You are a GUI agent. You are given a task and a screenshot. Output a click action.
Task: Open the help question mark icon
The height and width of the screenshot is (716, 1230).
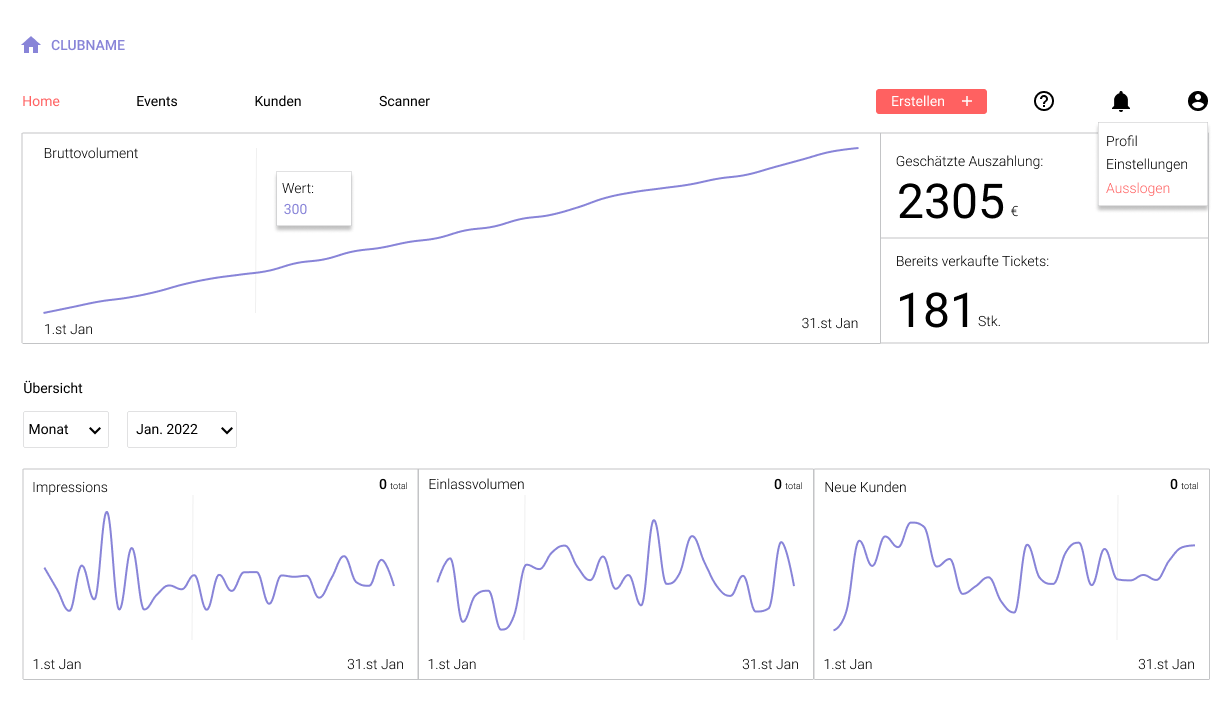[x=1044, y=101]
